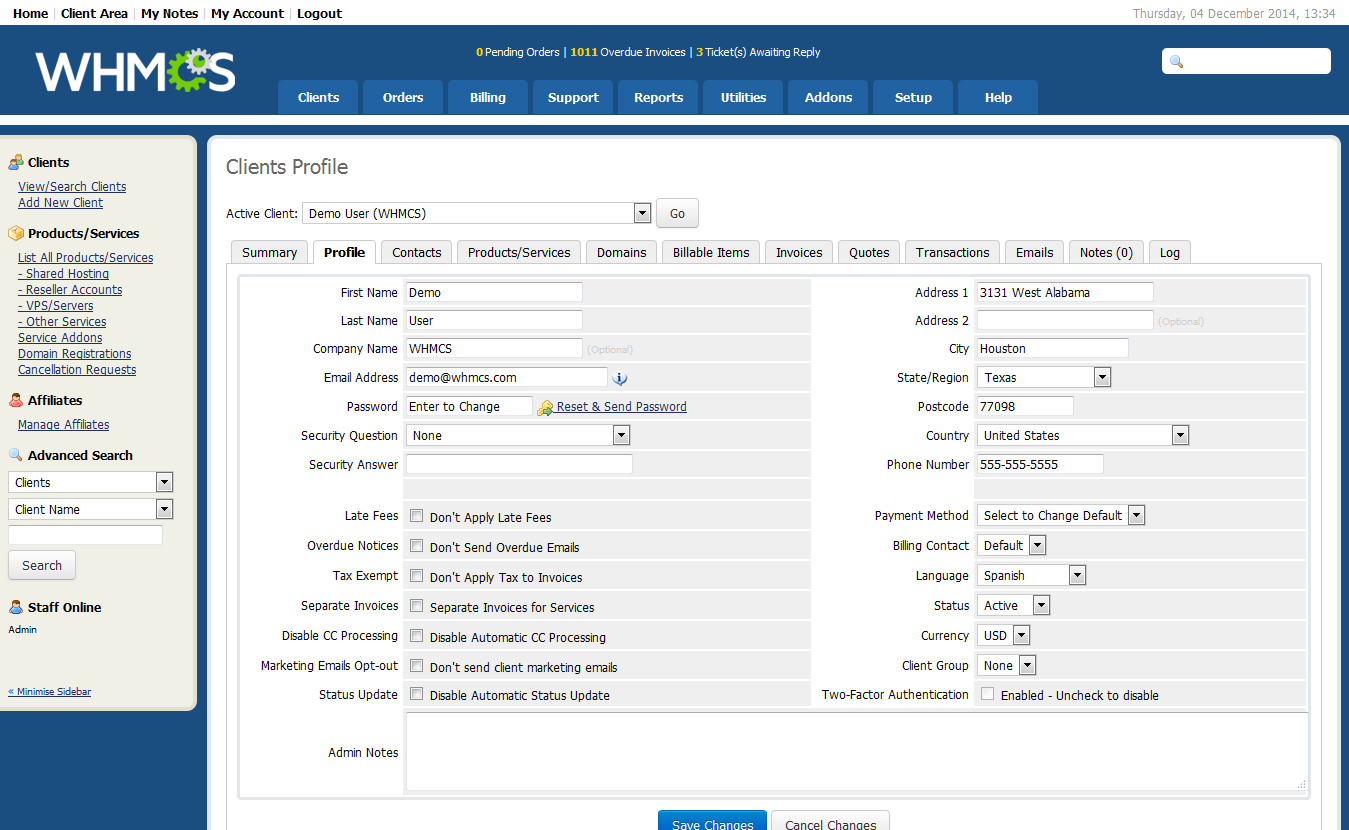The height and width of the screenshot is (830, 1349).
Task: Click the Email Address input field
Action: pyautogui.click(x=506, y=377)
